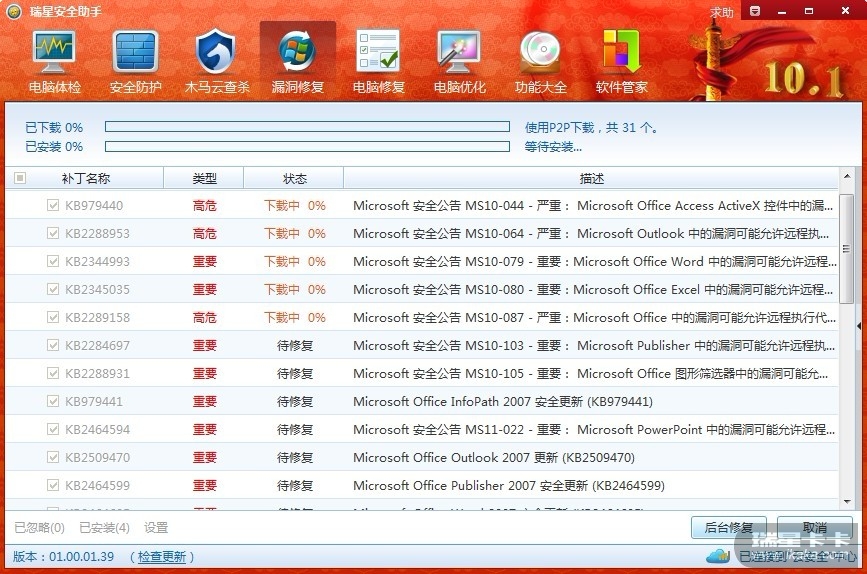Open the 已忽略(0) ignored list
The height and width of the screenshot is (574, 867).
point(39,528)
